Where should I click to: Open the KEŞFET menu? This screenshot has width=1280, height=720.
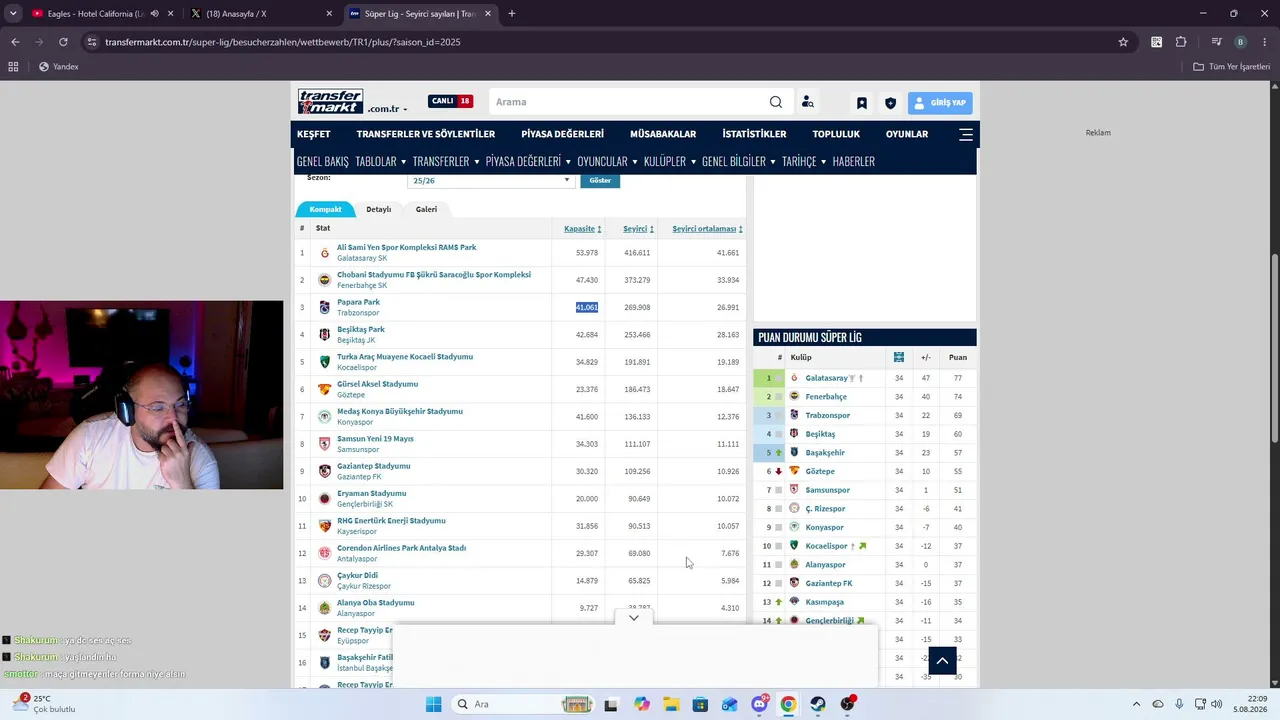point(314,134)
